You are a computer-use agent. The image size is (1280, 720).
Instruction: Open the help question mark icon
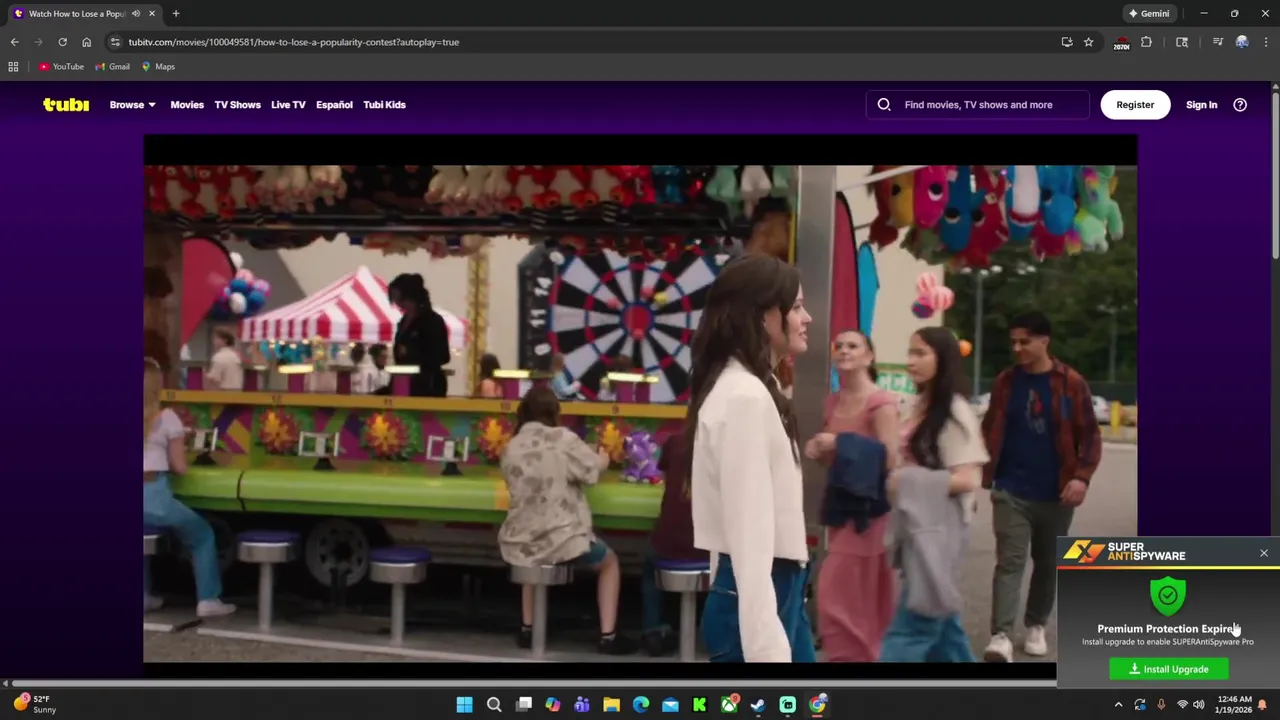[1240, 104]
